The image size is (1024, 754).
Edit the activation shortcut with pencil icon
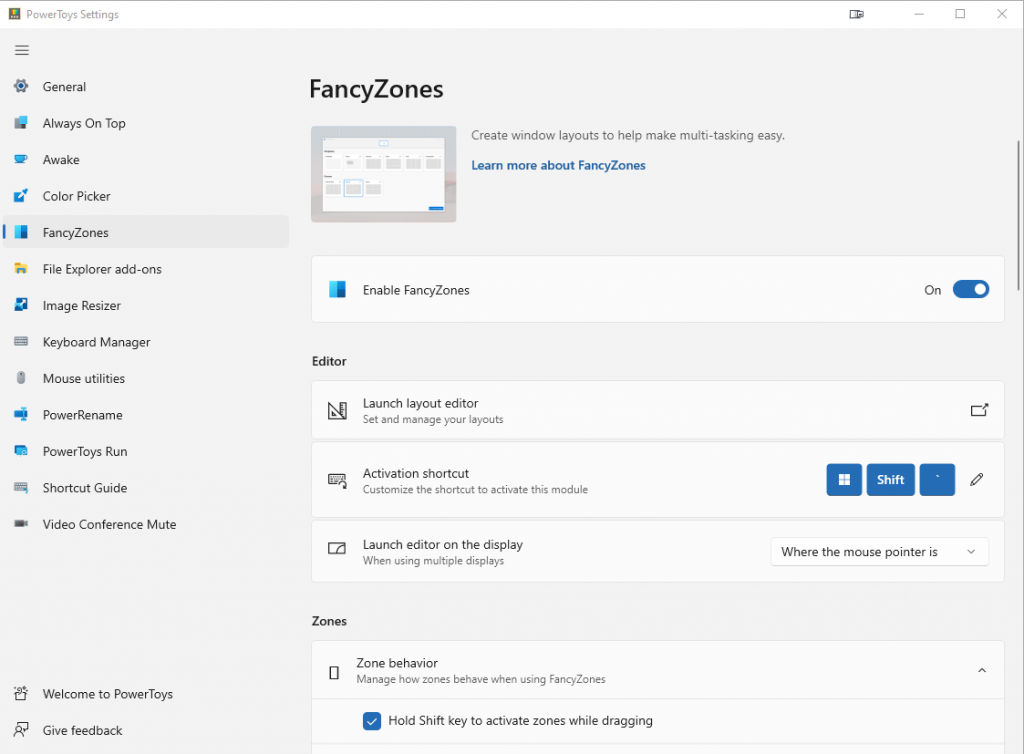(x=976, y=480)
